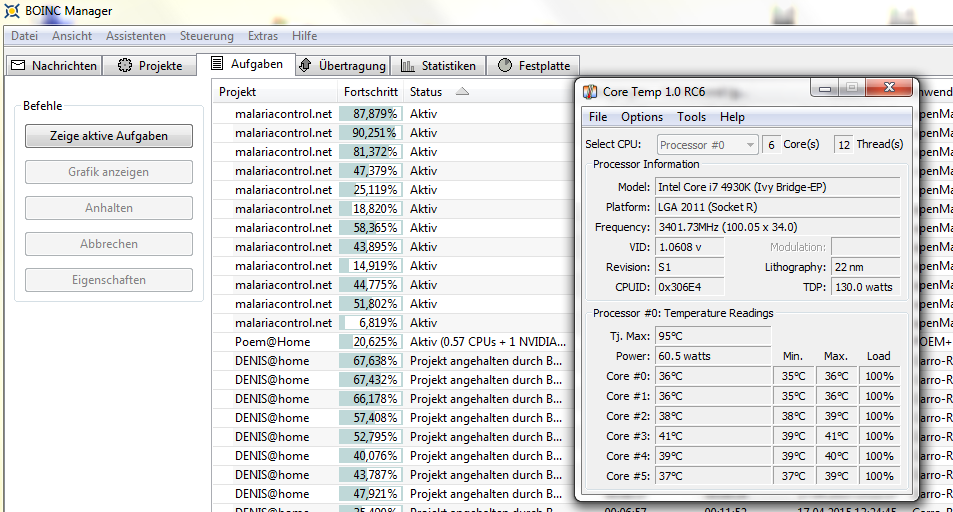This screenshot has height=512, width=953.
Task: Open the Steuerung menu
Action: pos(207,36)
